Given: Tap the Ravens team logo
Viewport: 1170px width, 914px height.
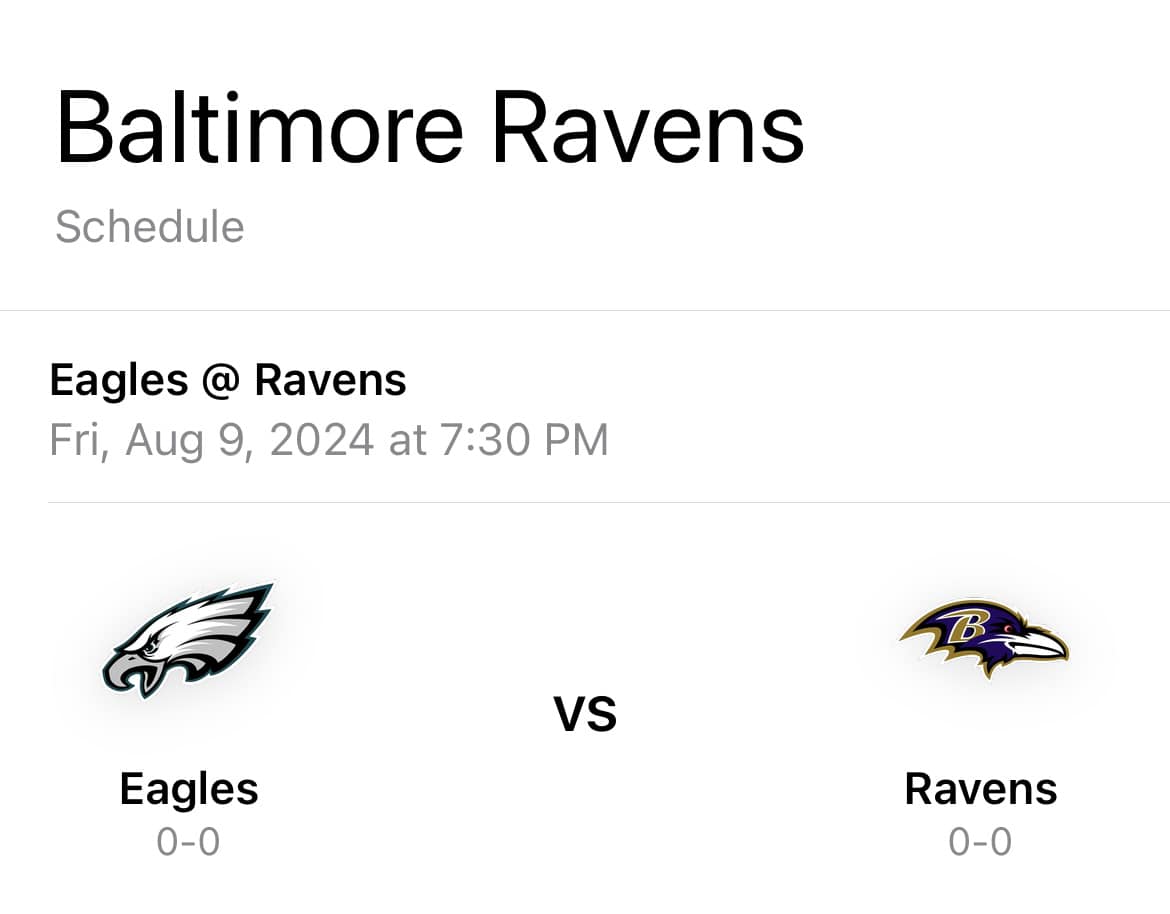Looking at the screenshot, I should pos(983,639).
